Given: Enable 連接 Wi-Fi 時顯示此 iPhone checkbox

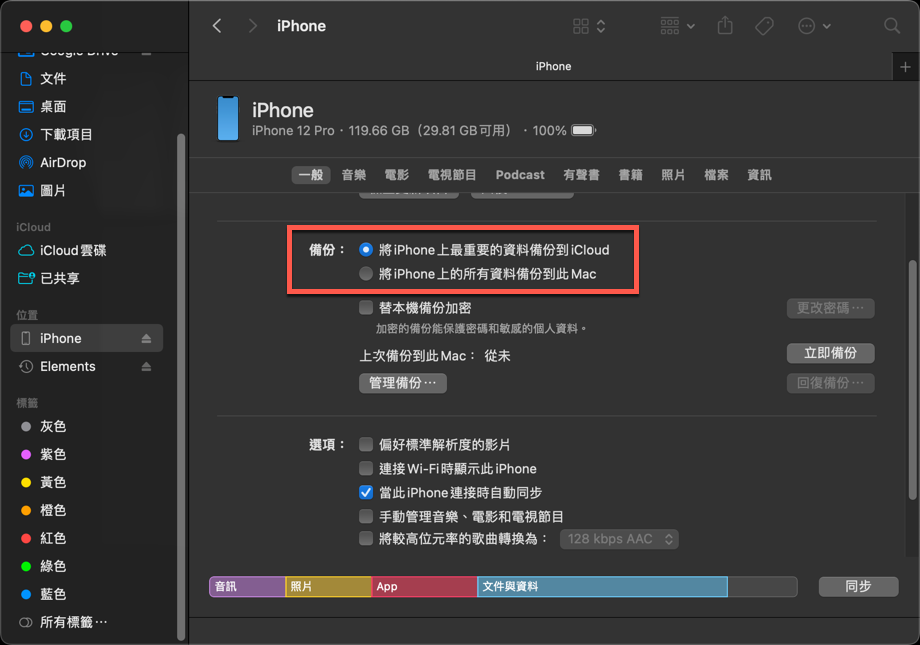Looking at the screenshot, I should [x=366, y=468].
